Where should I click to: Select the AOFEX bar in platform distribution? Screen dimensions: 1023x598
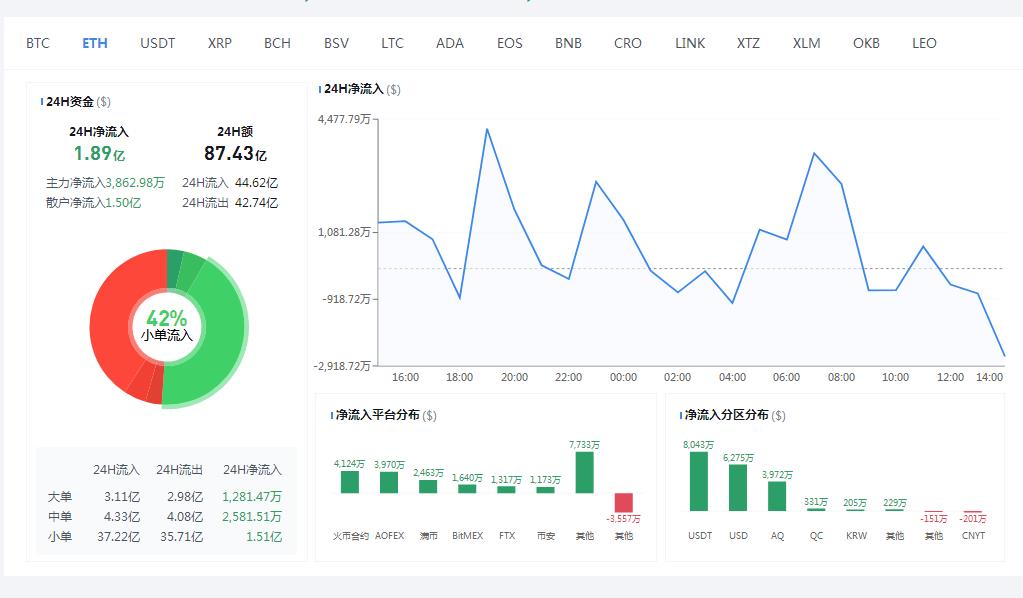click(389, 482)
